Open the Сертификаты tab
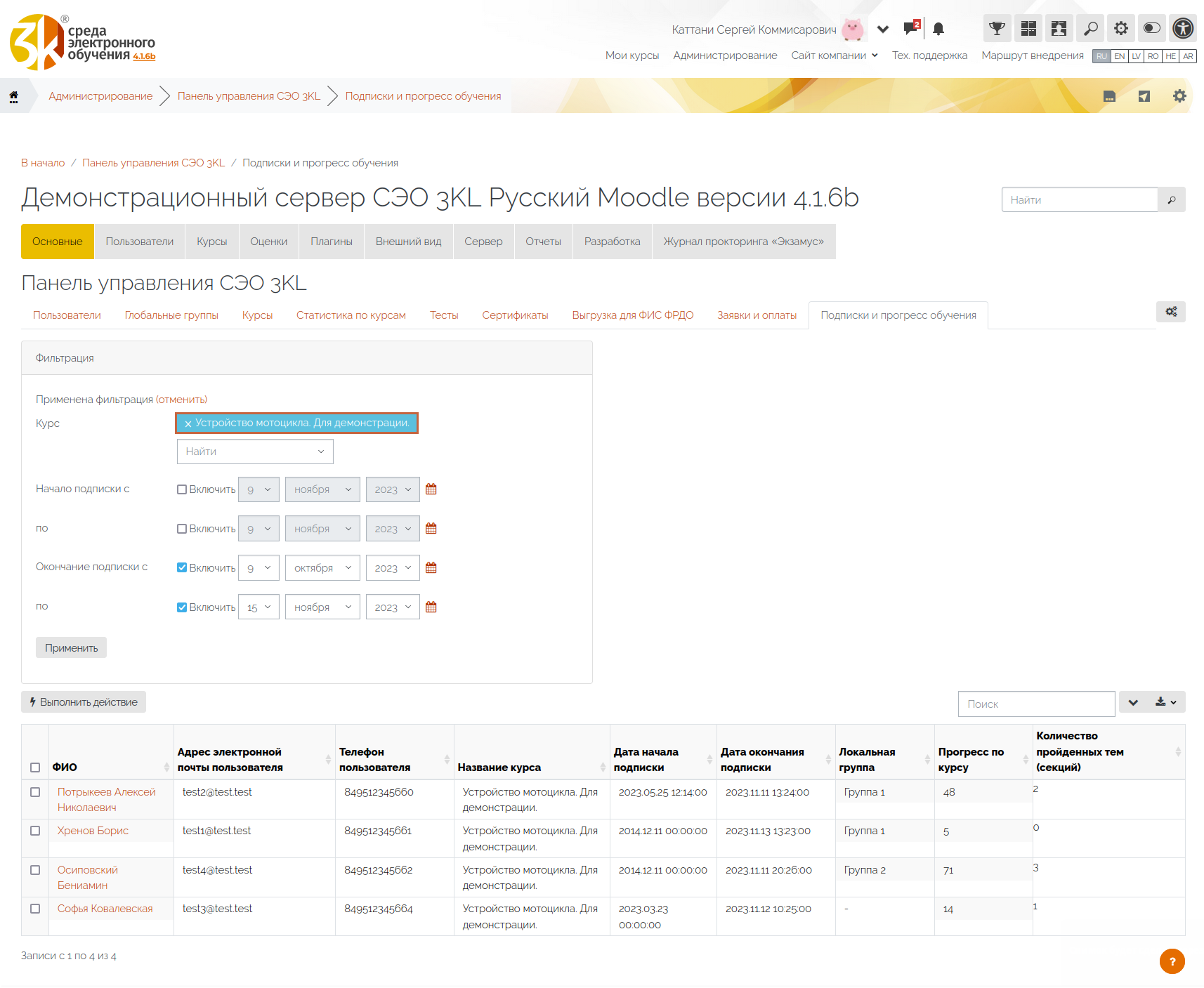The image size is (1204, 988). 515,315
